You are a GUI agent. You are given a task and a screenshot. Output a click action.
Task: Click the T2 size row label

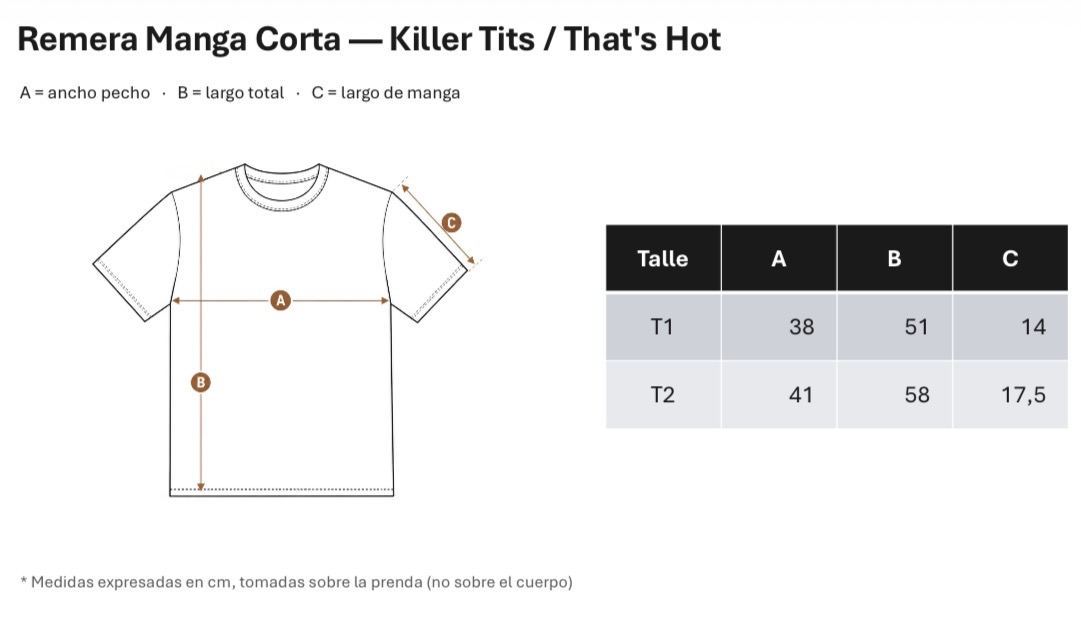[663, 395]
